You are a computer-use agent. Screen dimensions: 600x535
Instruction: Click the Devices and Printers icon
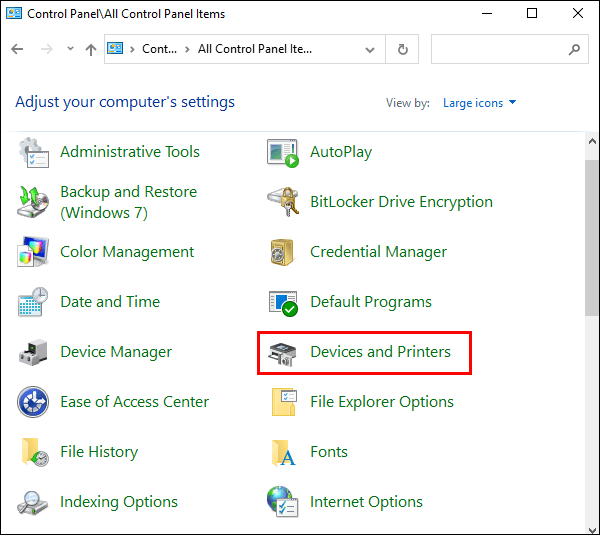pos(282,354)
